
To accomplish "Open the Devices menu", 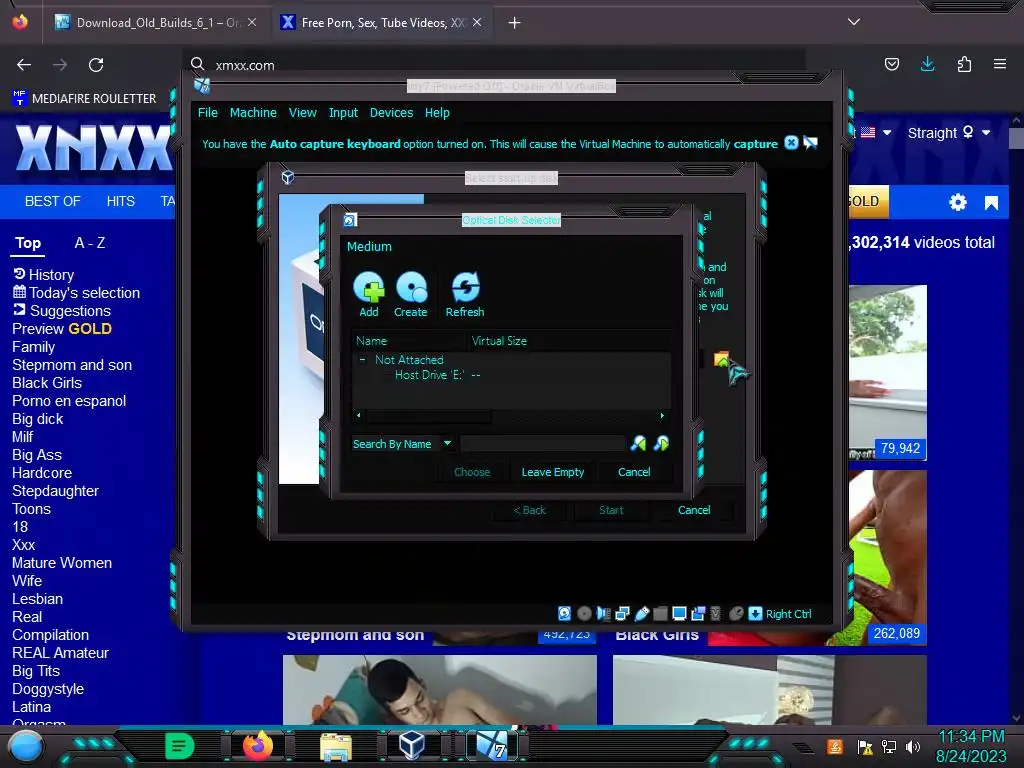I will tap(391, 112).
